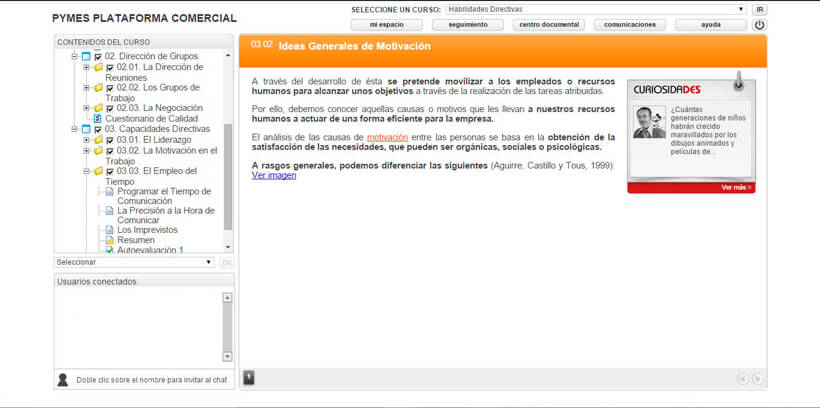The width and height of the screenshot is (820, 408).
Task: Toggle checkbox of 02.03. La Negociación
Action: 110,109
